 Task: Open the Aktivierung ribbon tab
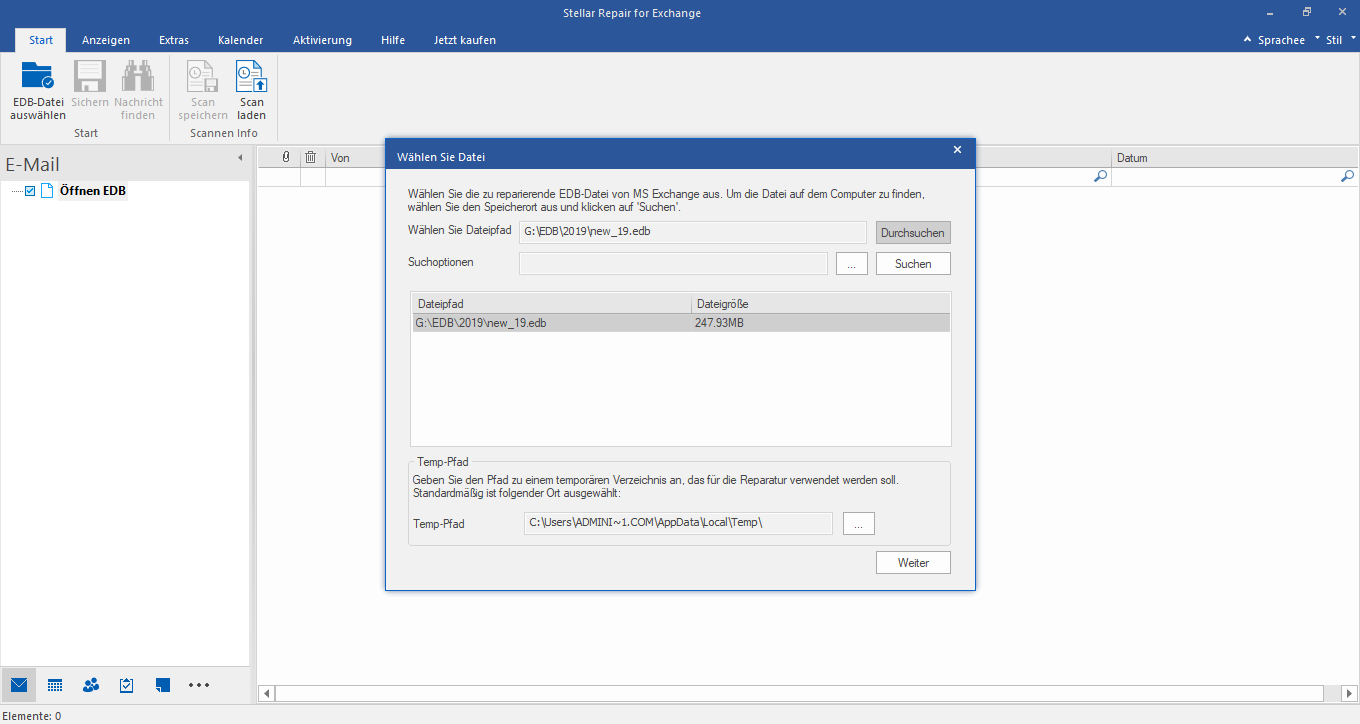point(322,40)
